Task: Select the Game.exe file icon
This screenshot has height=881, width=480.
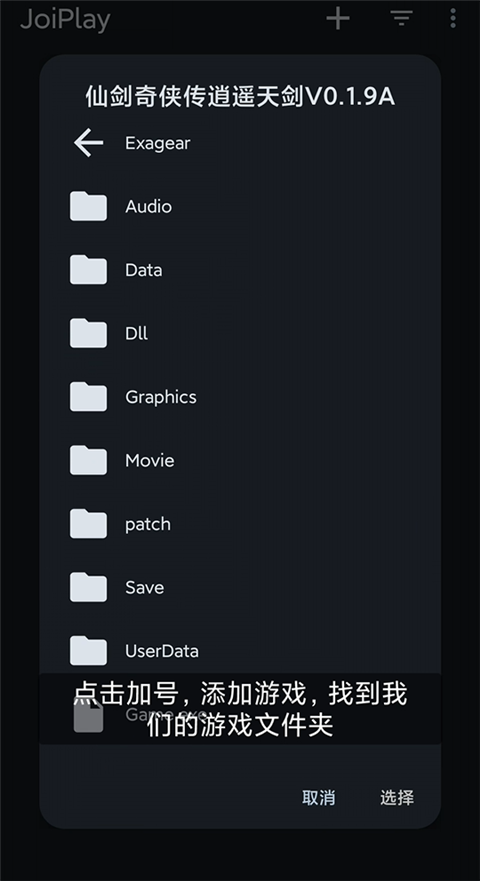Action: point(88,715)
